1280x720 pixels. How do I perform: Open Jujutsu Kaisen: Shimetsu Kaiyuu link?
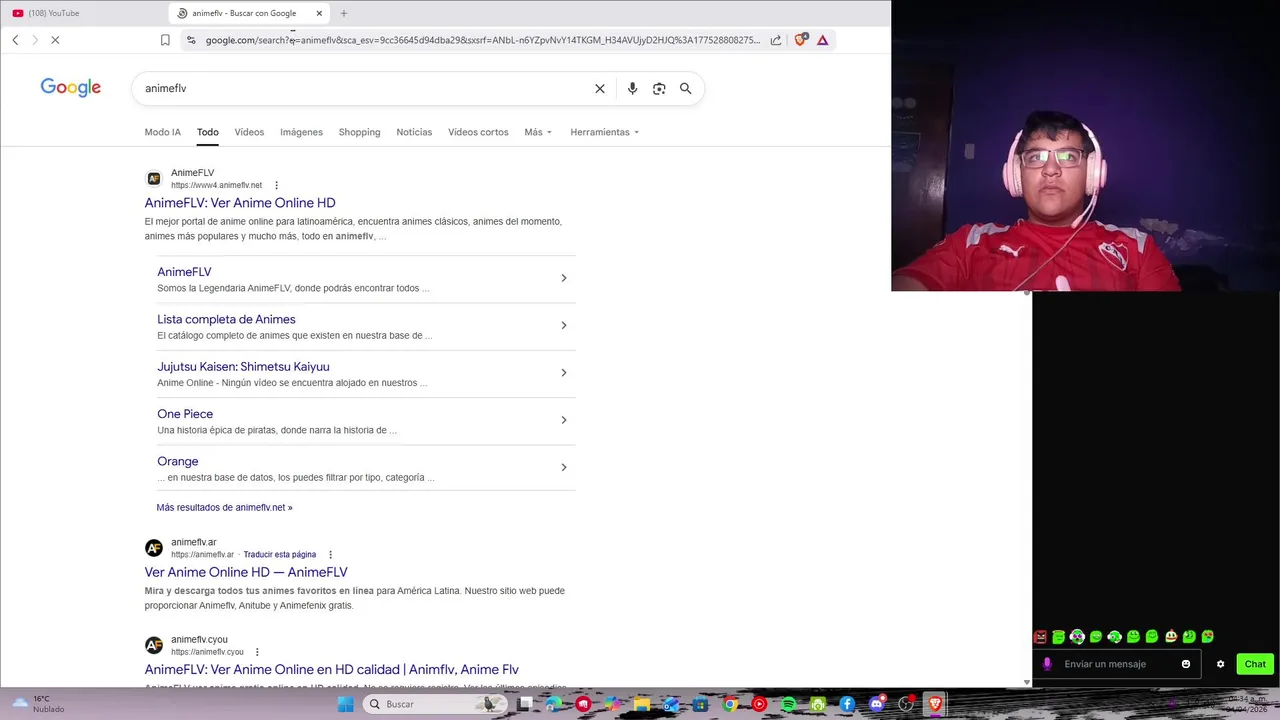coord(243,367)
